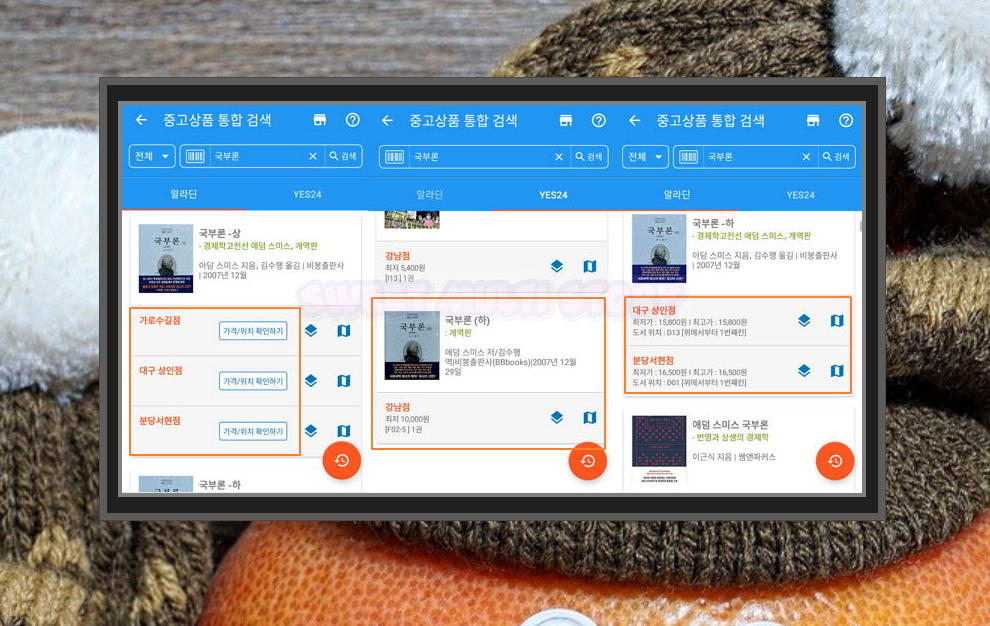The width and height of the screenshot is (990, 626).
Task: Go back using the arrow on middle screen
Action: pyautogui.click(x=388, y=120)
